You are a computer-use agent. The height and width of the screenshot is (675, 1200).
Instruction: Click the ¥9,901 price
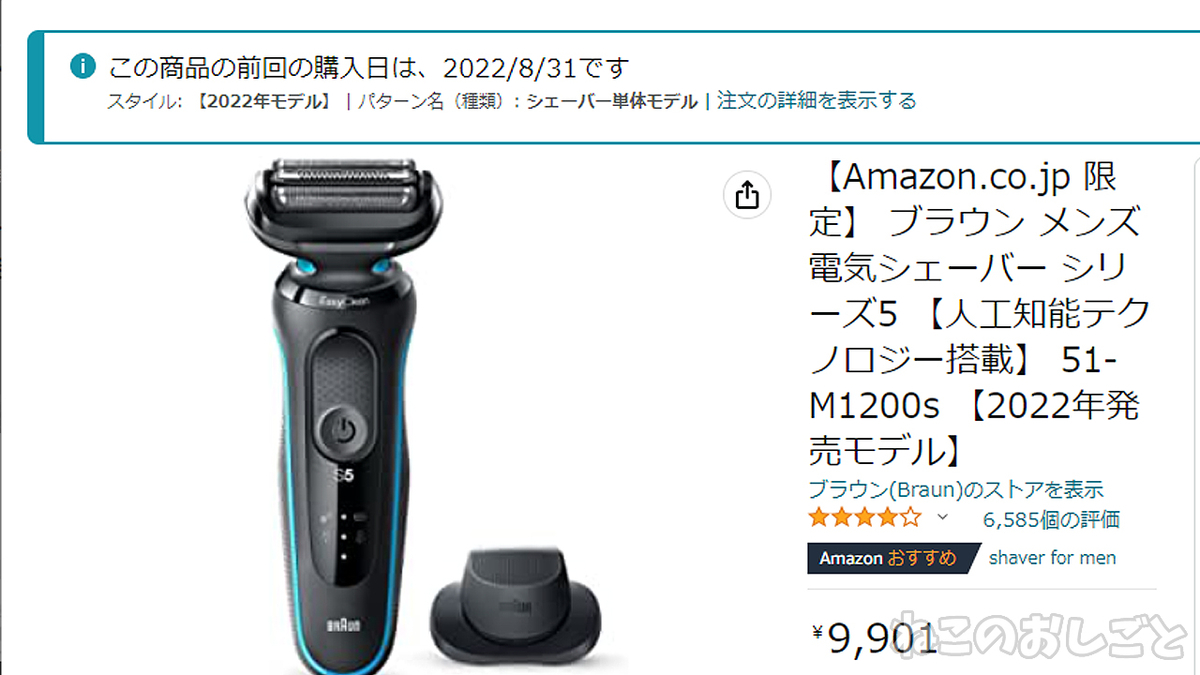[x=873, y=636]
